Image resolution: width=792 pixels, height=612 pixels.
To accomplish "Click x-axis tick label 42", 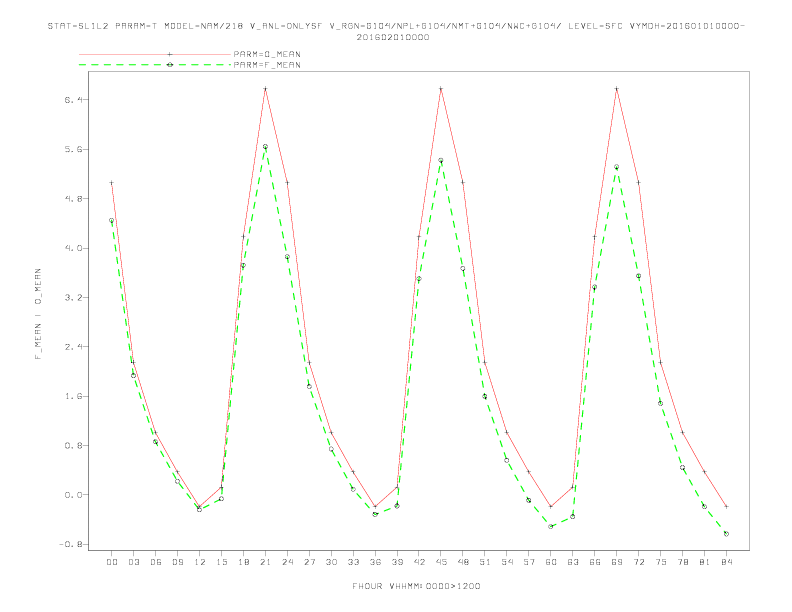I will tap(419, 562).
